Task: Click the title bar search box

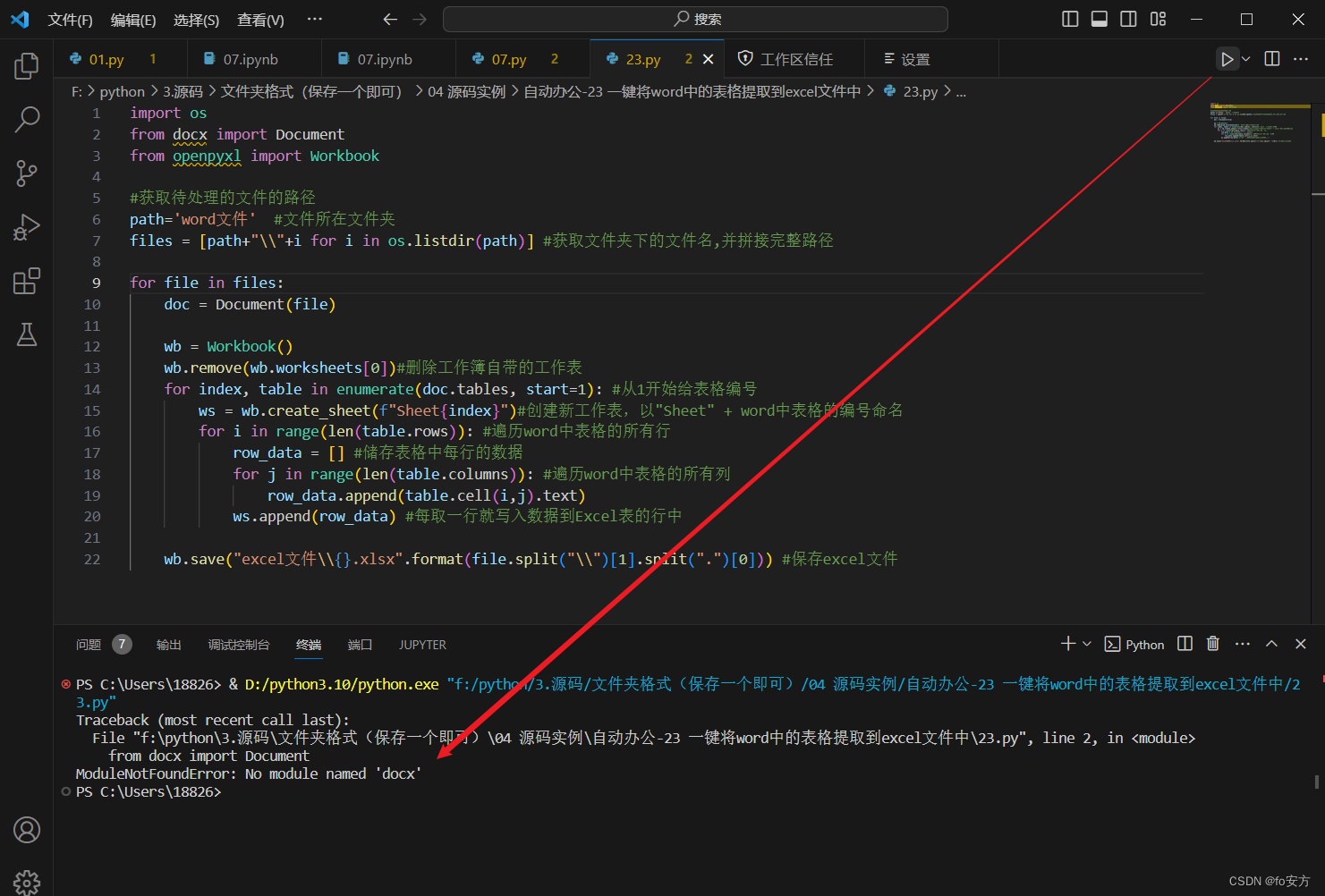Action: 695,19
